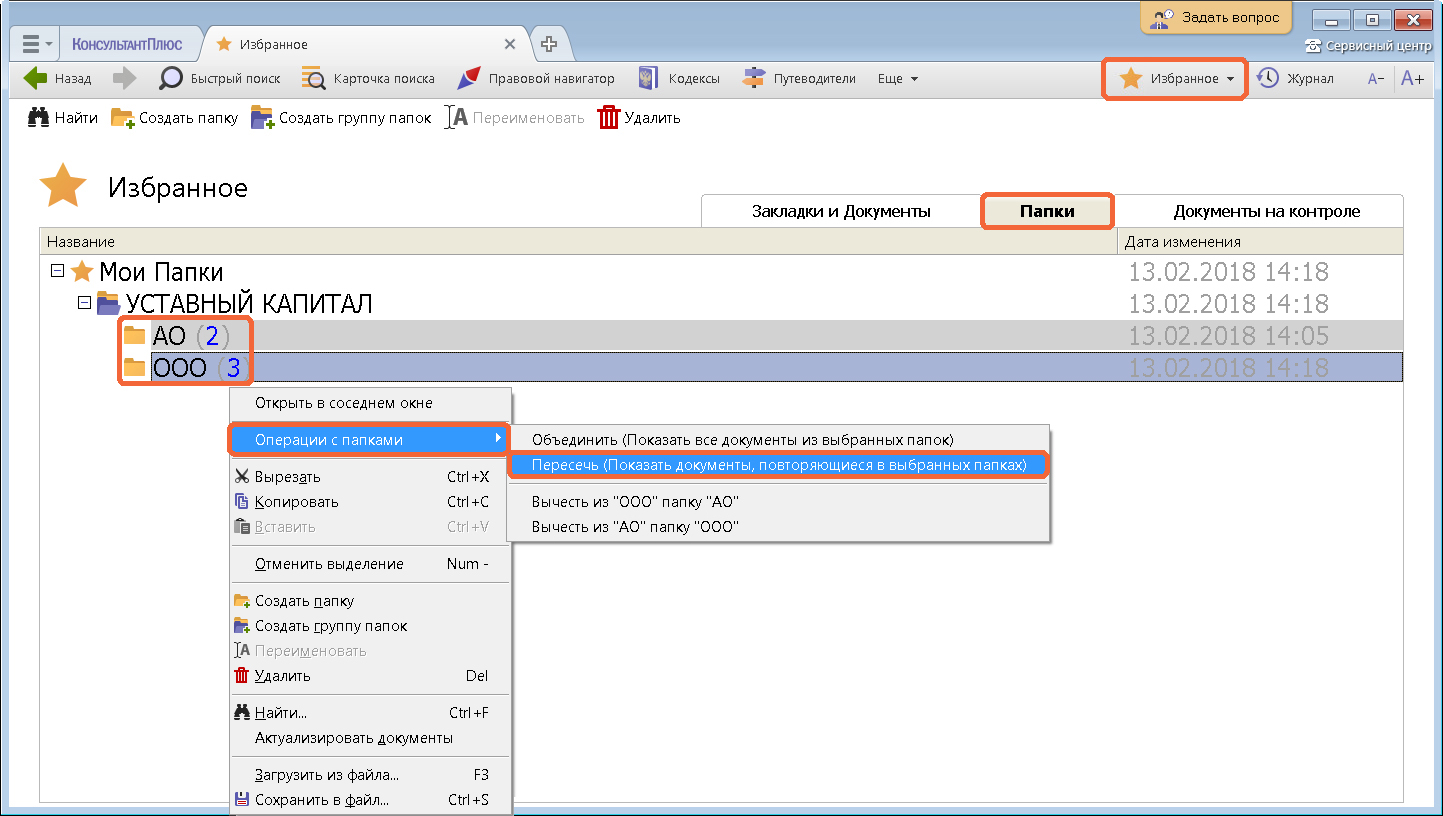Screen dimensions: 1443x816
Task: Add a new tab with the plus button
Action: 548,44
